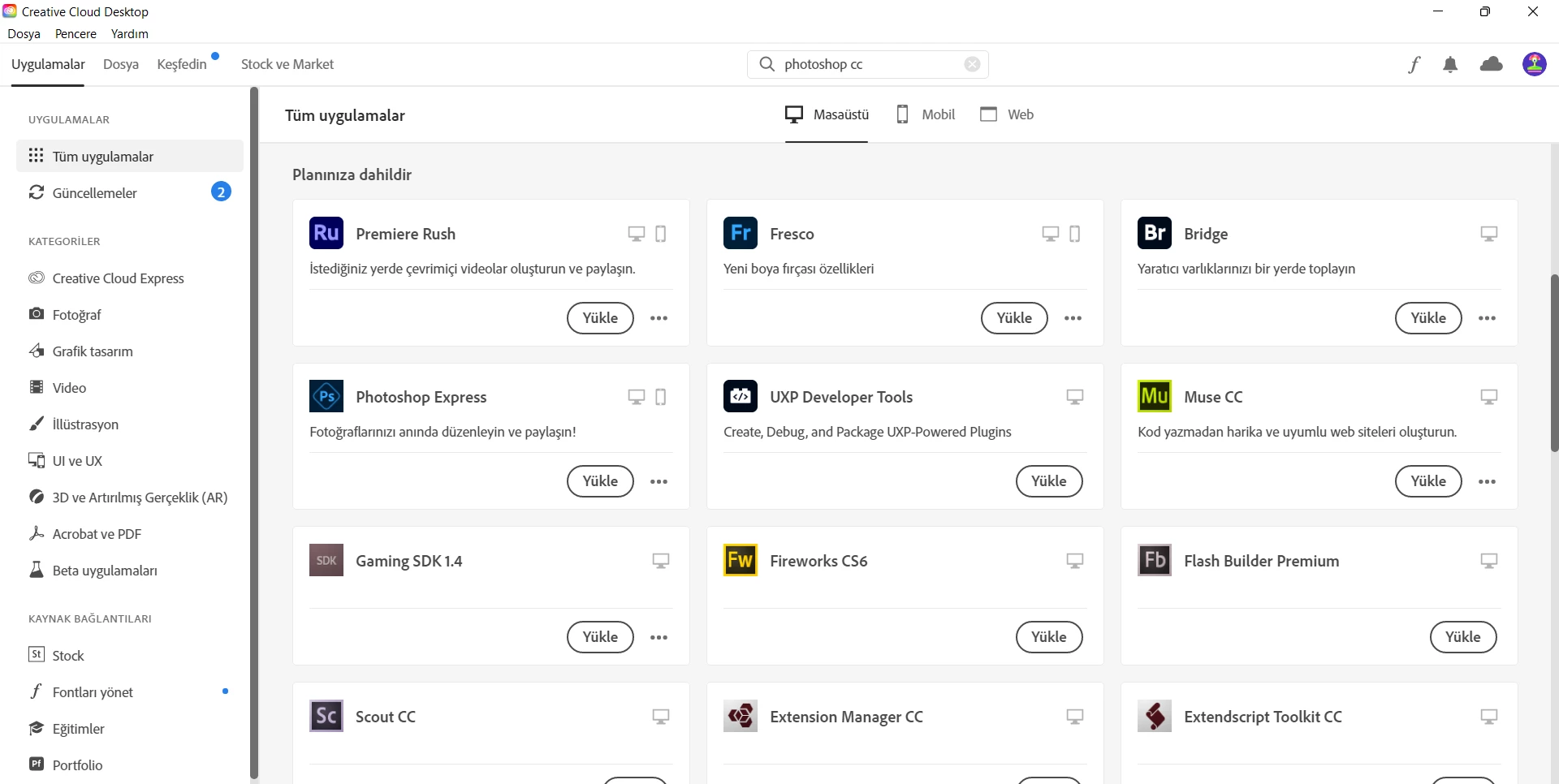1559x784 pixels.
Task: Open more options for Photoshop Express
Action: click(659, 481)
